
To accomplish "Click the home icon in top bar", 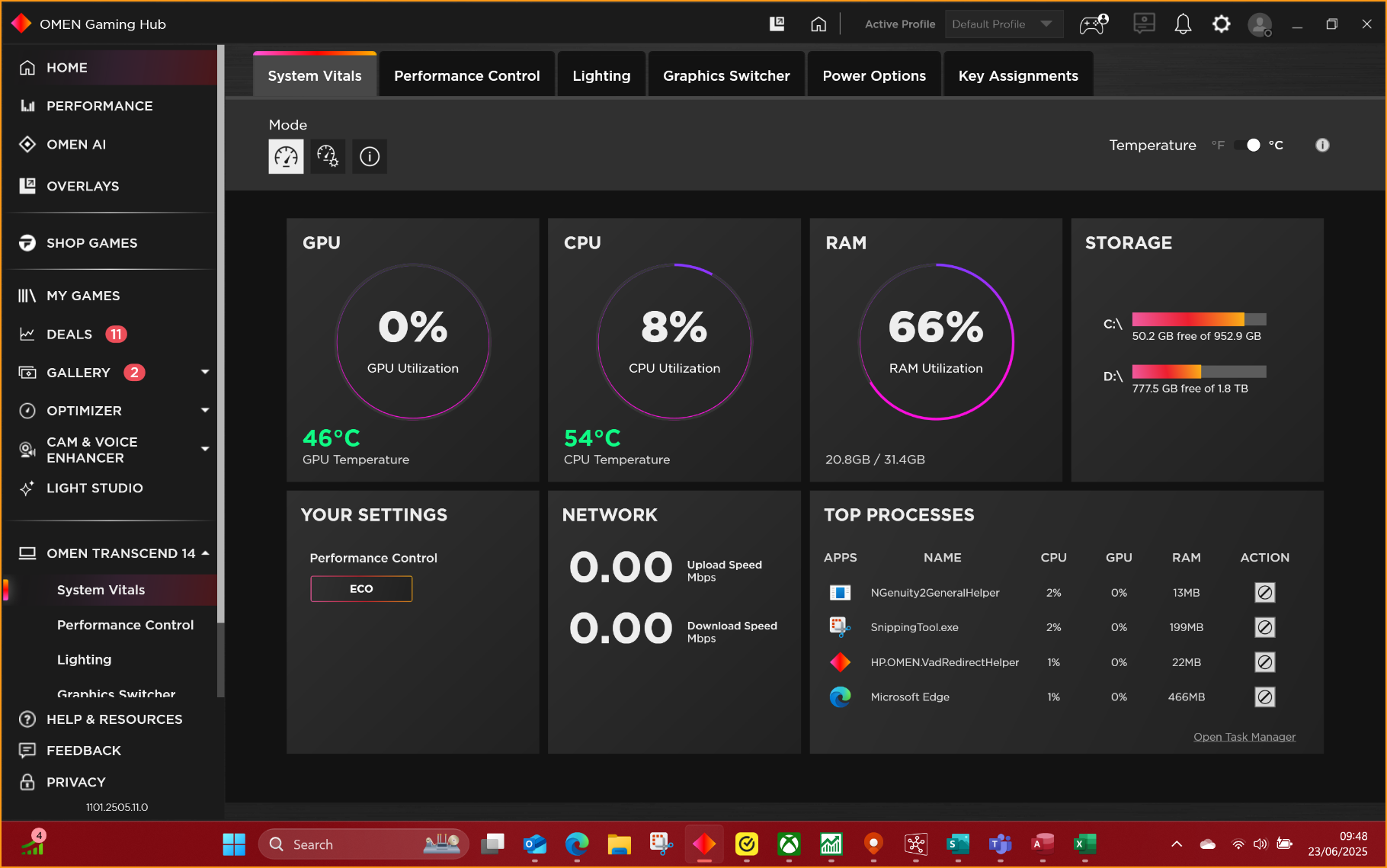I will pos(818,24).
